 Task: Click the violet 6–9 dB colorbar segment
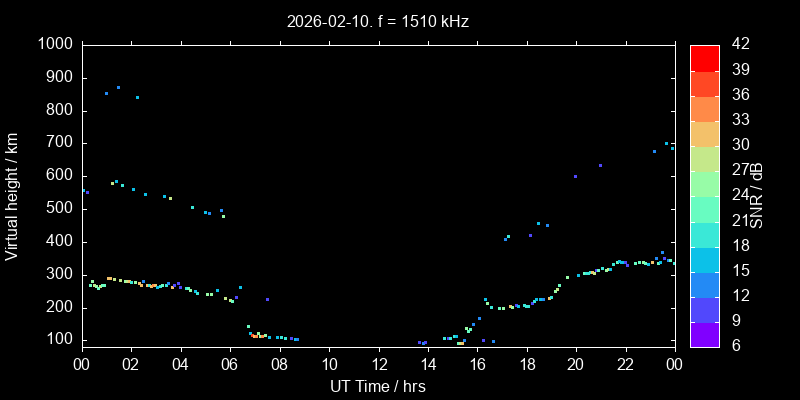704,334
